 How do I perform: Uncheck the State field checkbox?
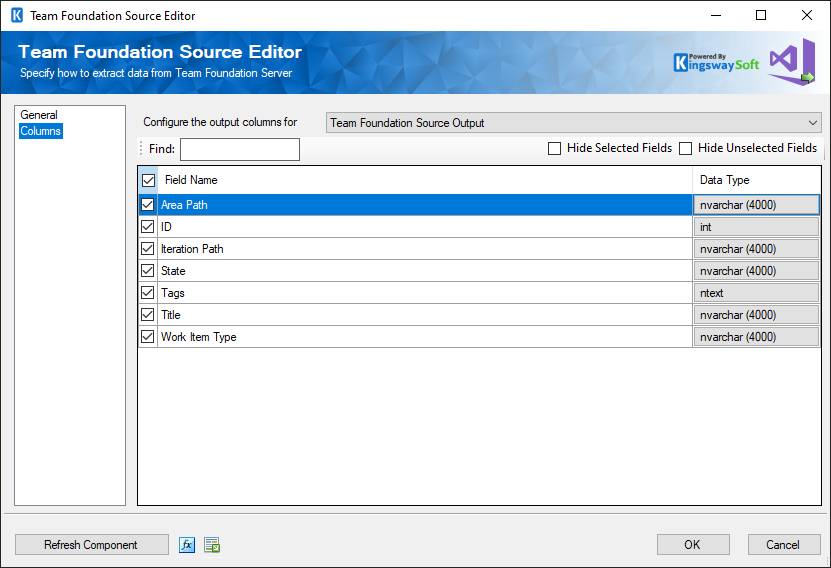click(148, 271)
